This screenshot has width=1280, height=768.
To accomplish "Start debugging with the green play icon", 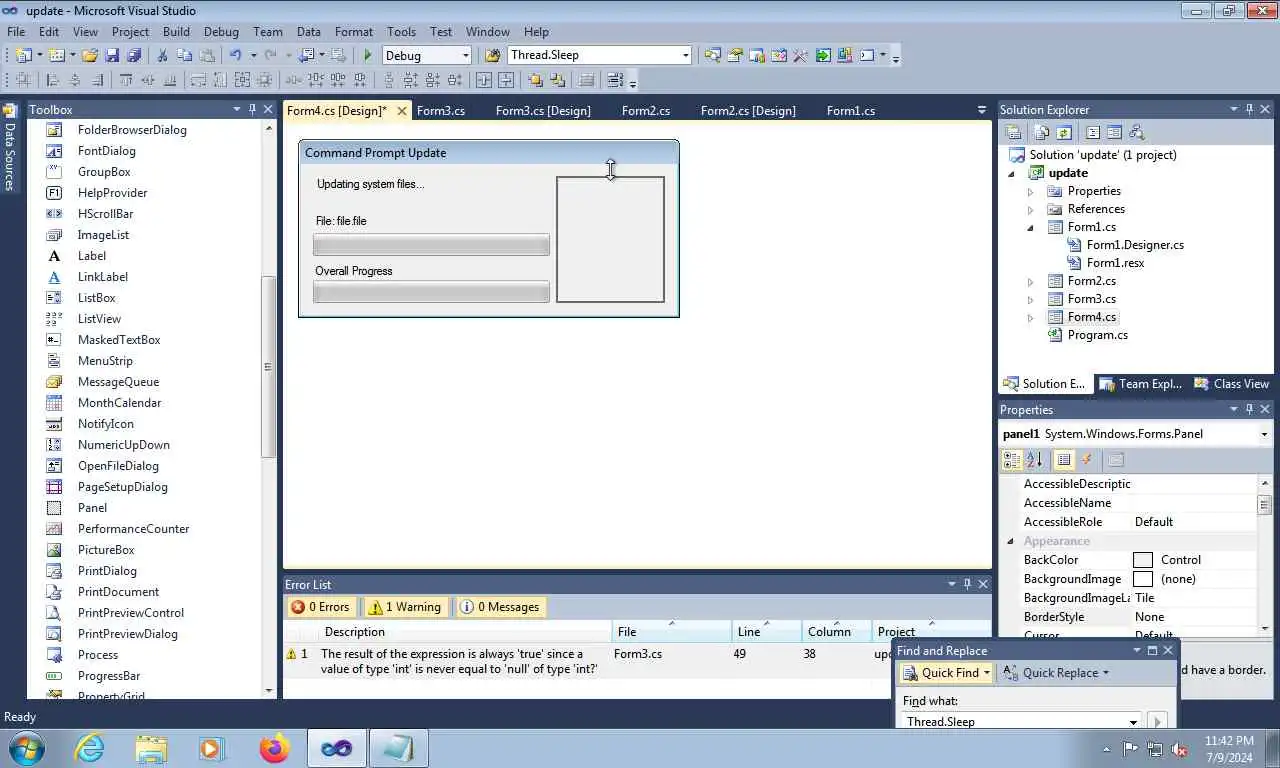I will click(x=368, y=55).
